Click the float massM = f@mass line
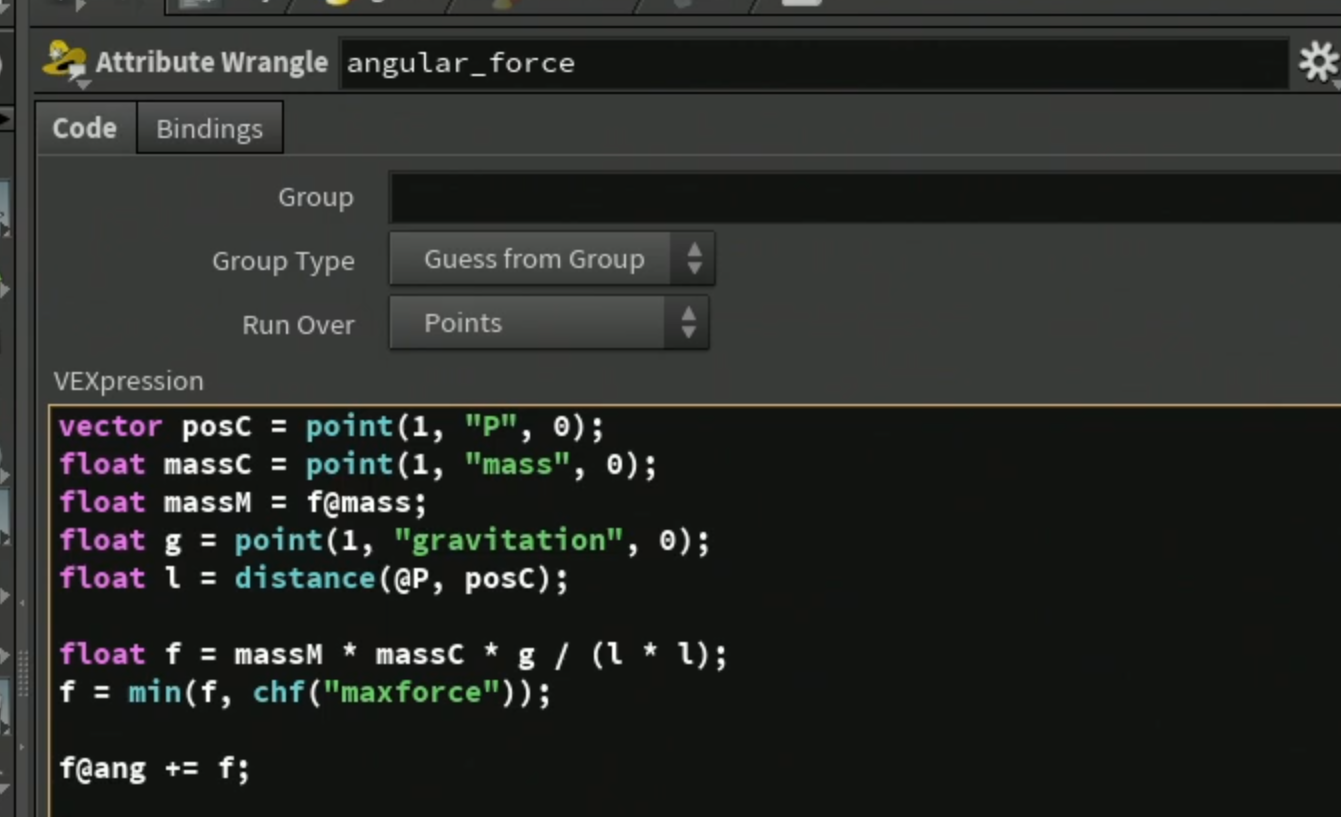 point(243,502)
